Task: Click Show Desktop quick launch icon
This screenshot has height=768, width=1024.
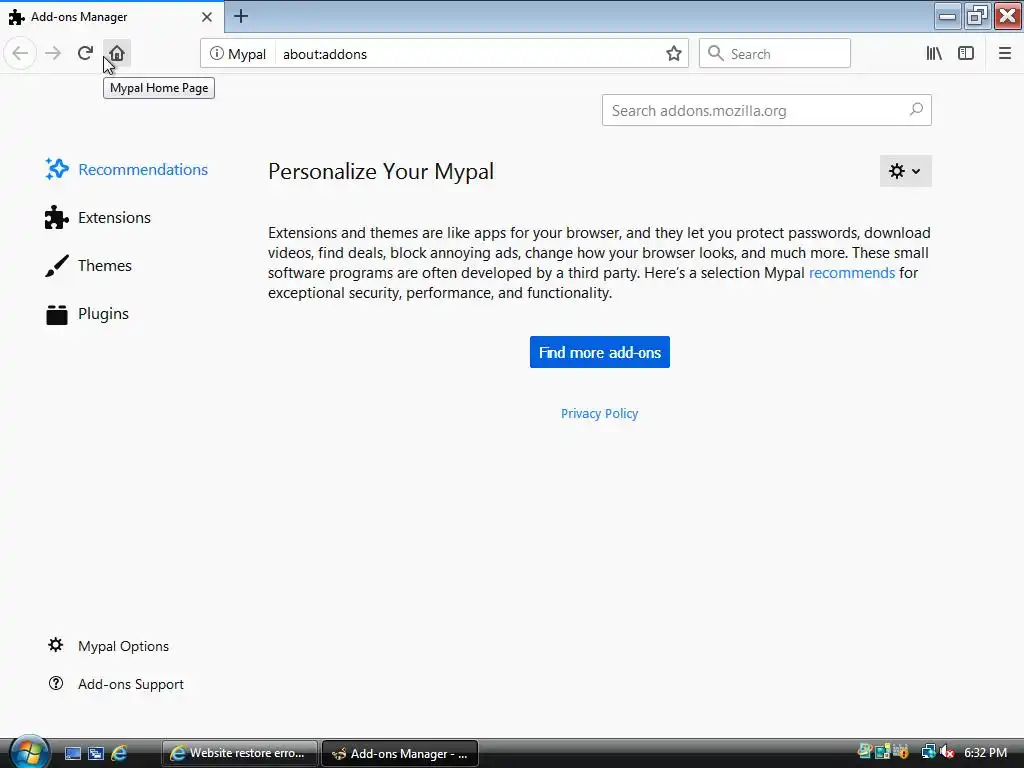Action: point(72,754)
